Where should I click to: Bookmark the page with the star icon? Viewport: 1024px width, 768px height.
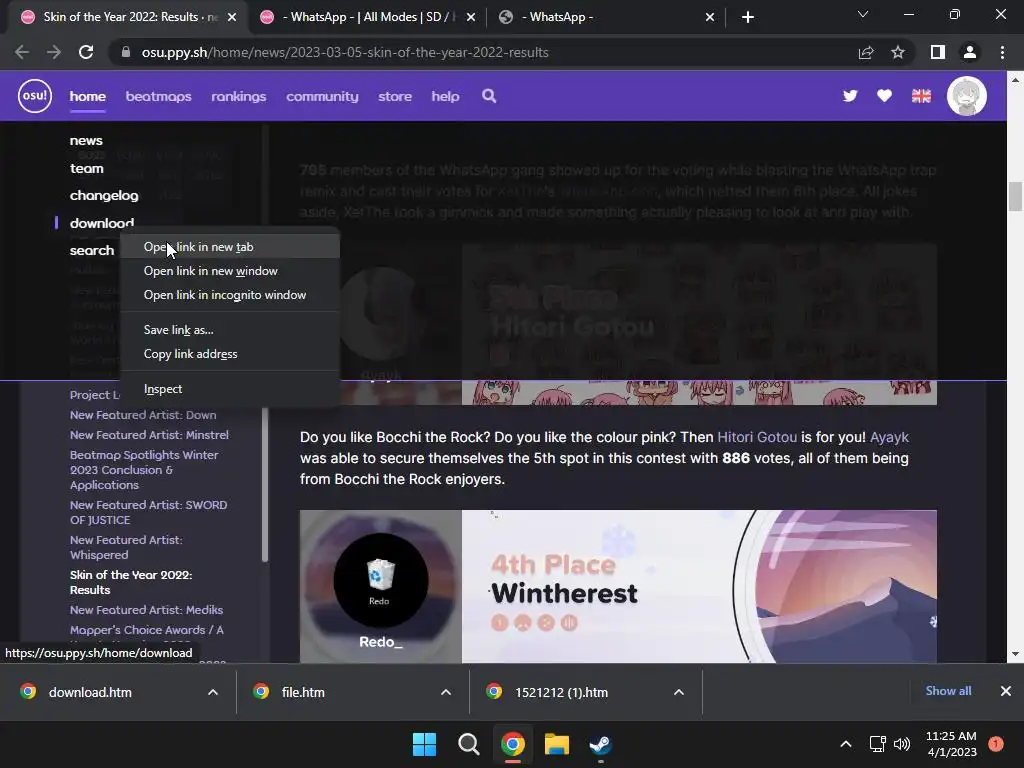(898, 52)
